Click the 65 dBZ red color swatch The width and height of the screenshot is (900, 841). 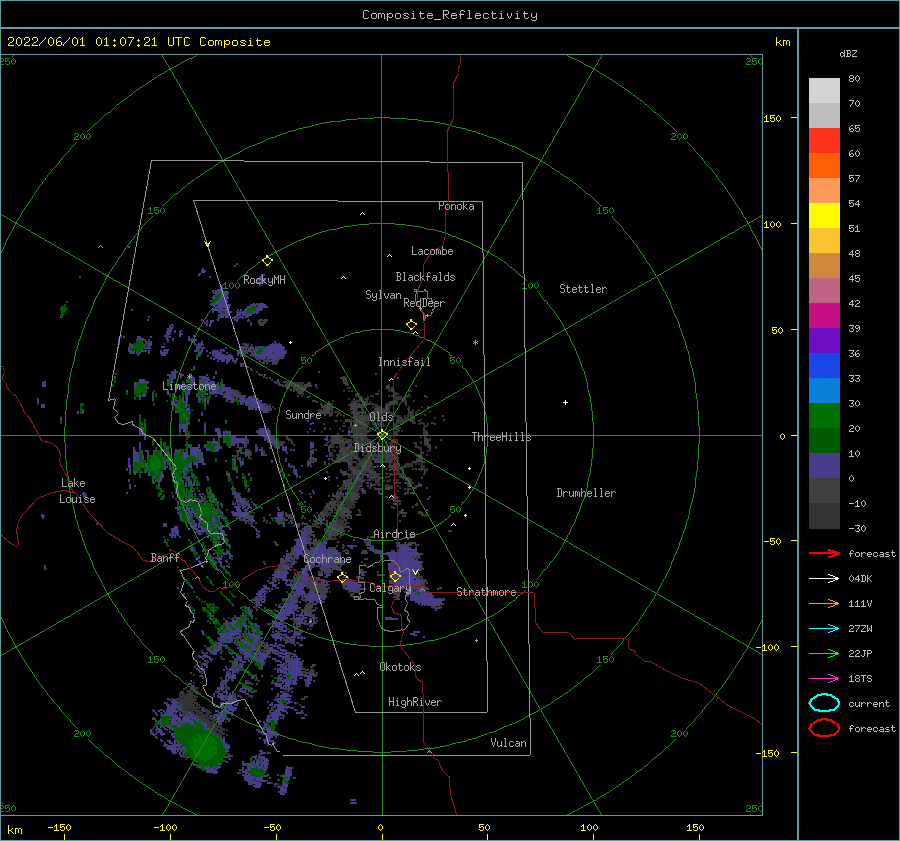click(824, 141)
